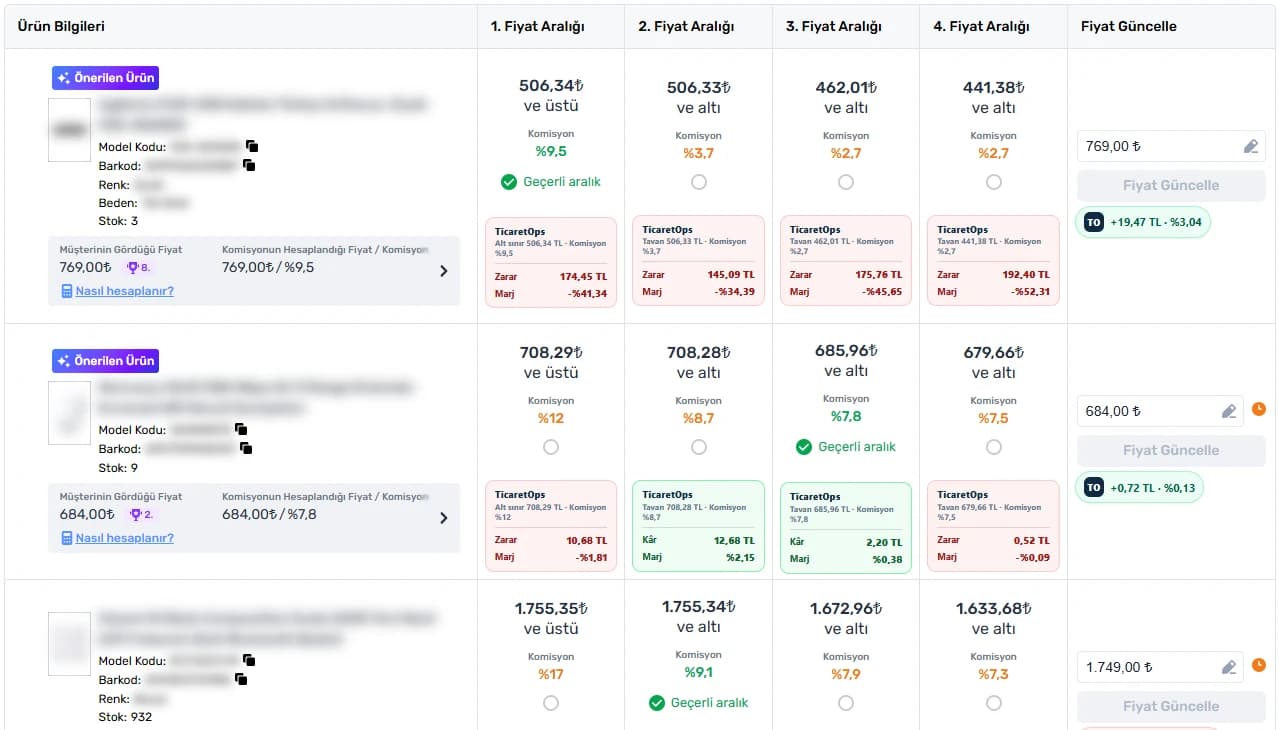Pick the 1.755,35₺ ve üstü range radio
Viewport: 1279px width, 730px height.
551,703
